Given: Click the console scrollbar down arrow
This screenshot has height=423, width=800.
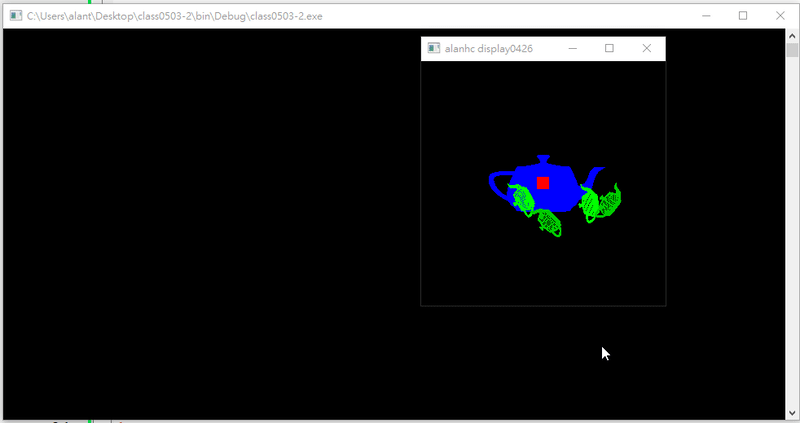Looking at the screenshot, I should pyautogui.click(x=792, y=412).
